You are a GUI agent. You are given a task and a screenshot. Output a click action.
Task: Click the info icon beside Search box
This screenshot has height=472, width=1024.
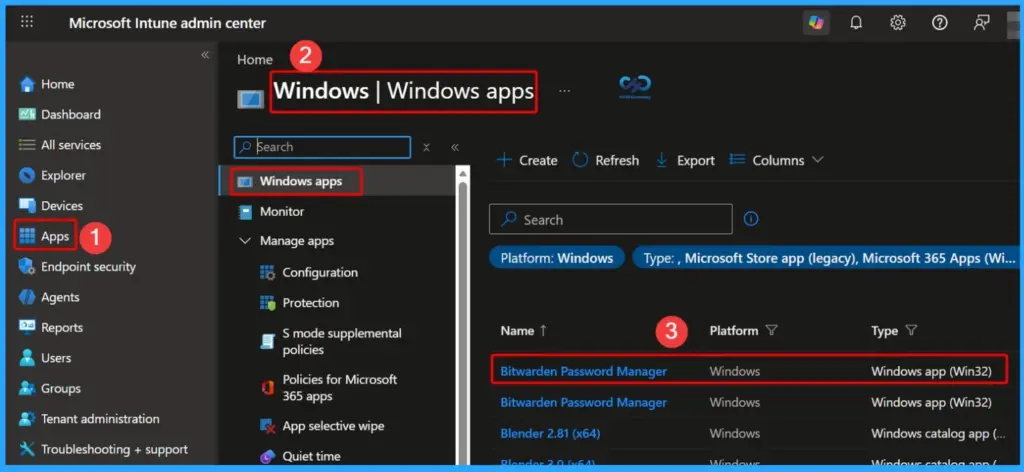coord(751,219)
